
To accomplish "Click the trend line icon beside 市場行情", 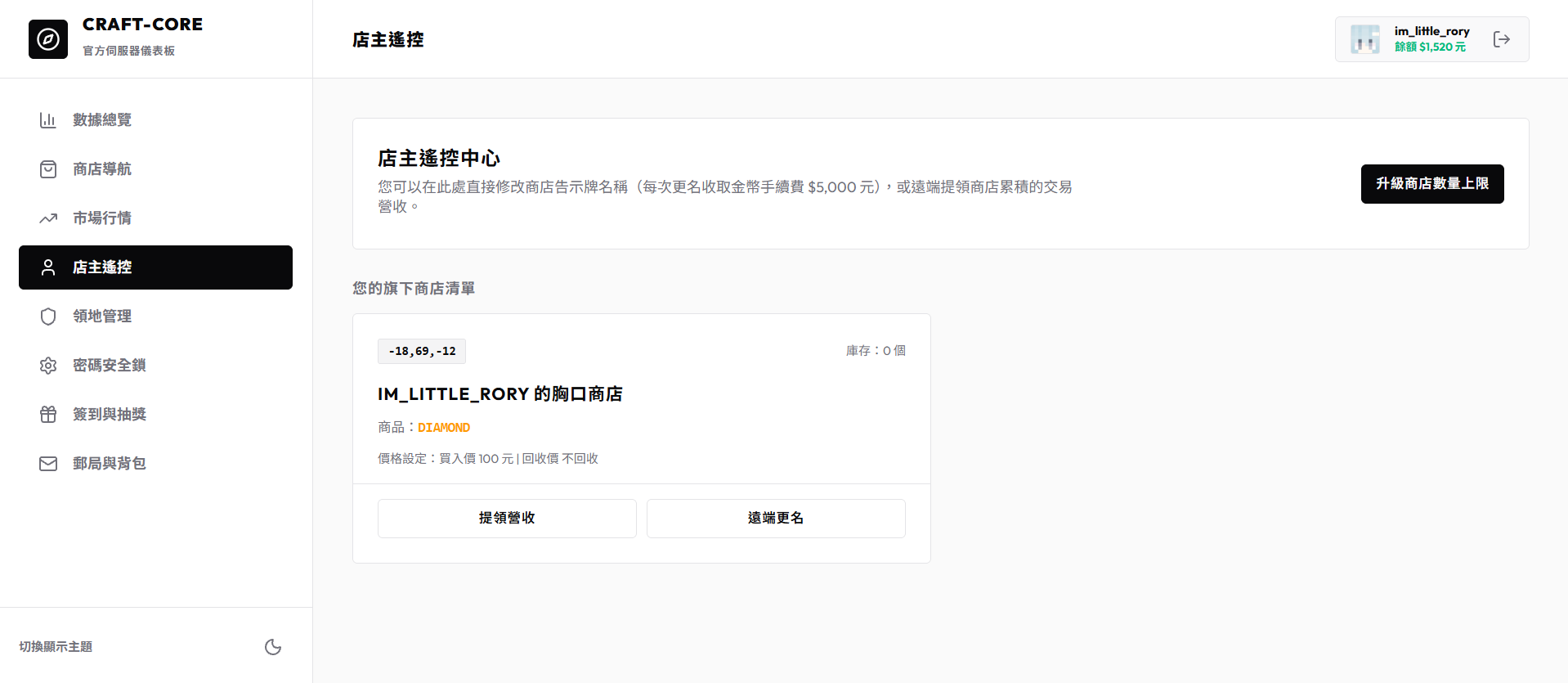I will pos(48,218).
